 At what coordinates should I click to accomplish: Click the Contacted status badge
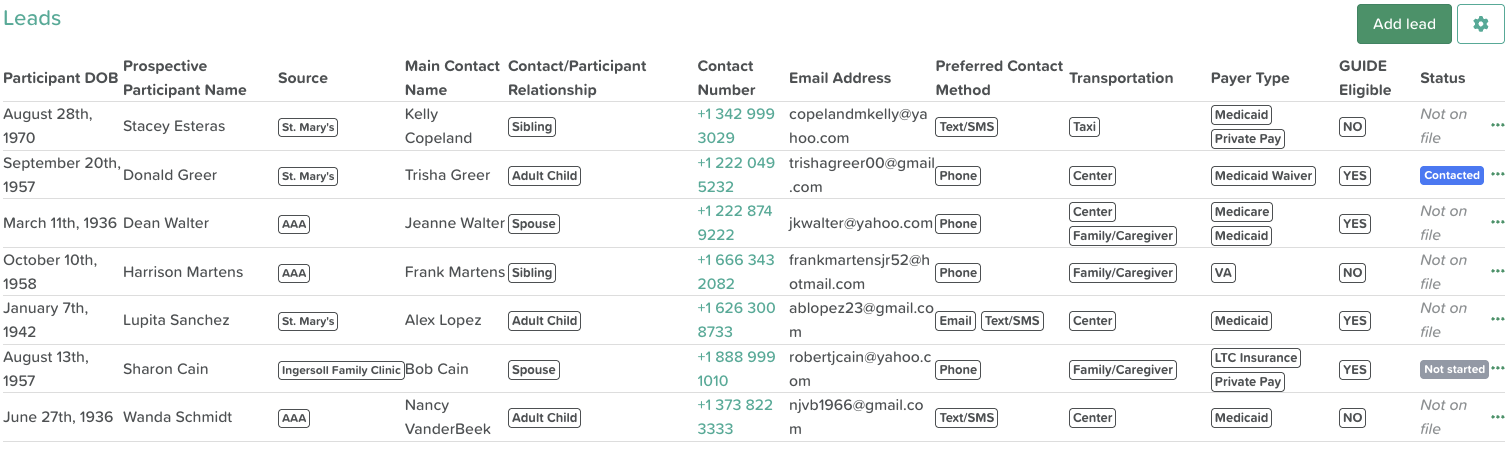click(1452, 175)
